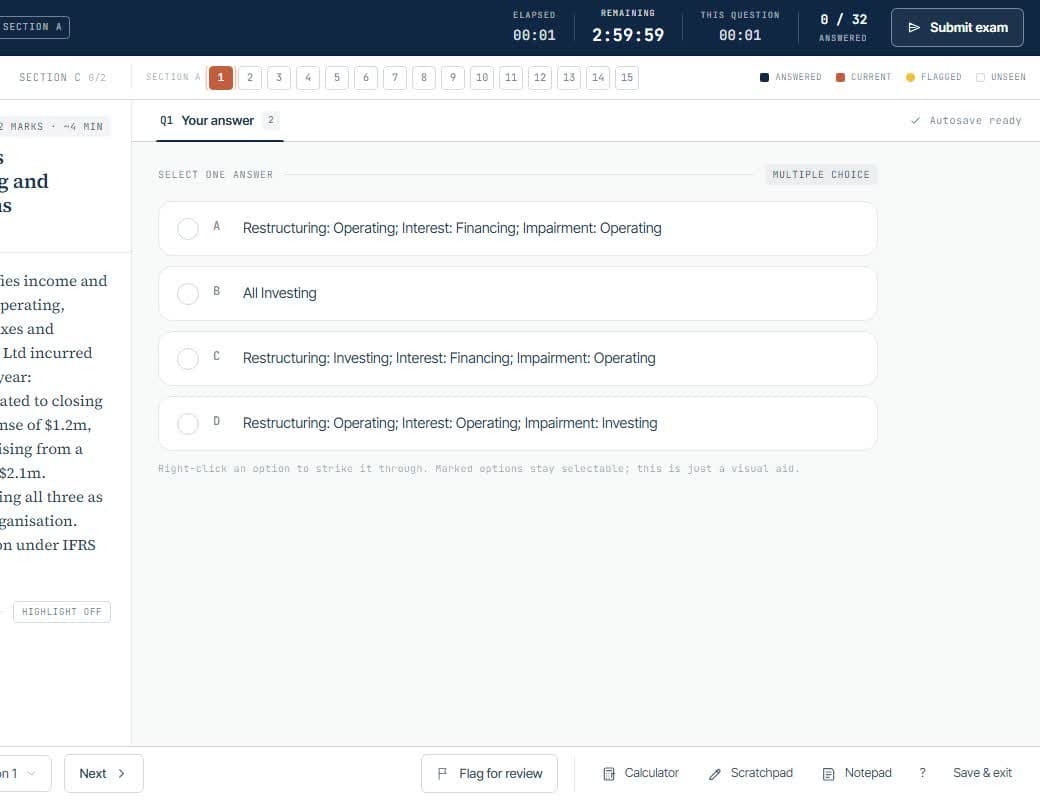Screen dimensions: 1040x800
Task: Go to question 6
Action: tap(366, 78)
